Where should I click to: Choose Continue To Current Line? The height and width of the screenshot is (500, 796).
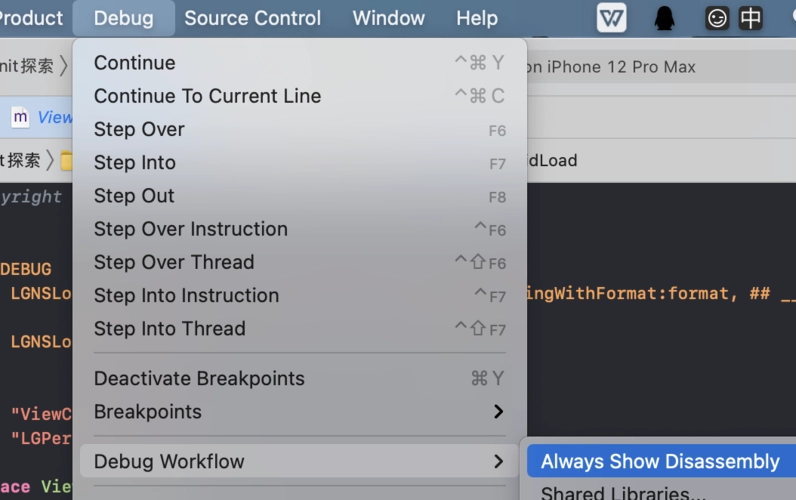[207, 96]
